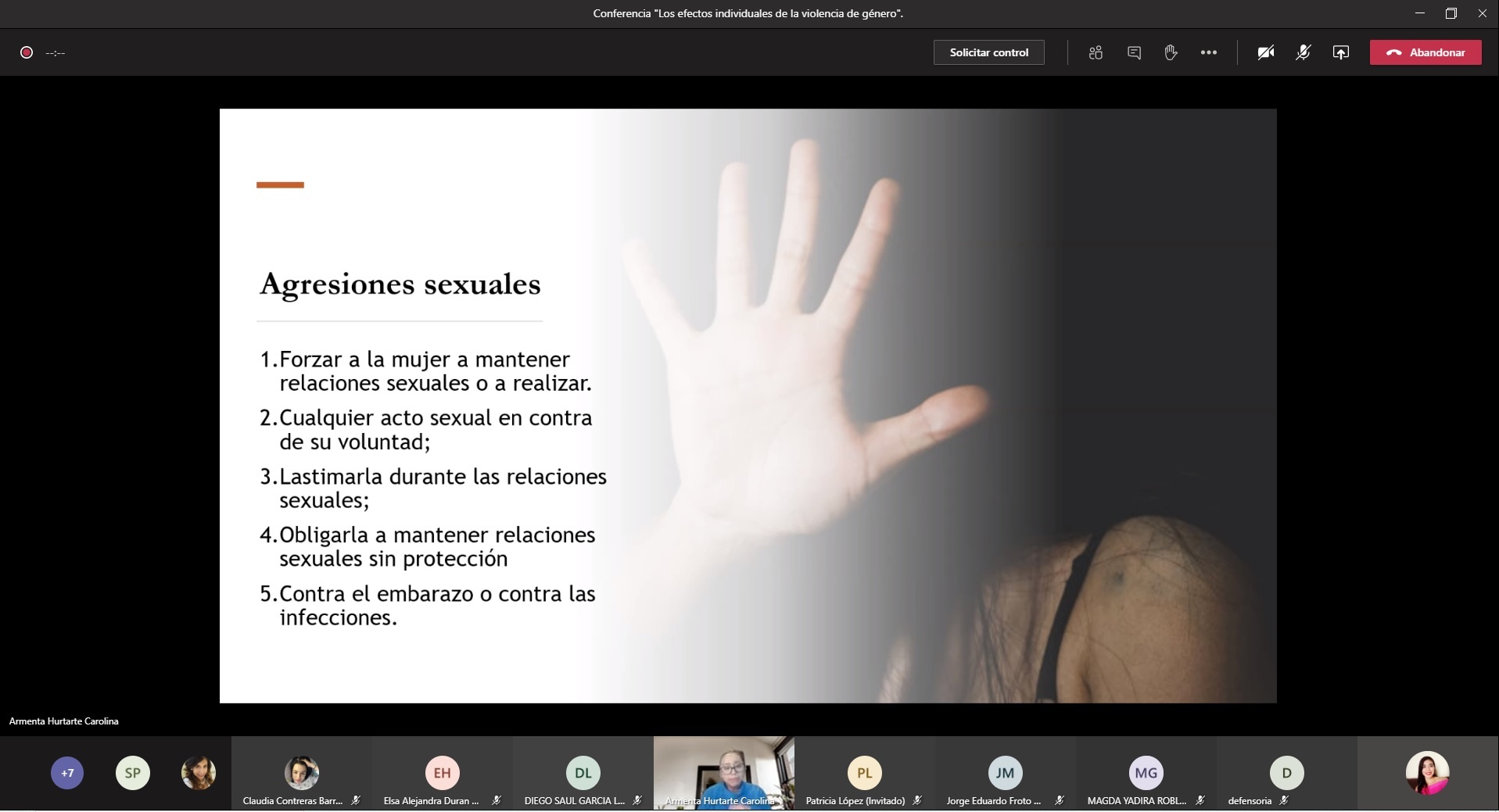Open the more actions ellipsis menu
This screenshot has width=1499, height=812.
[1209, 52]
